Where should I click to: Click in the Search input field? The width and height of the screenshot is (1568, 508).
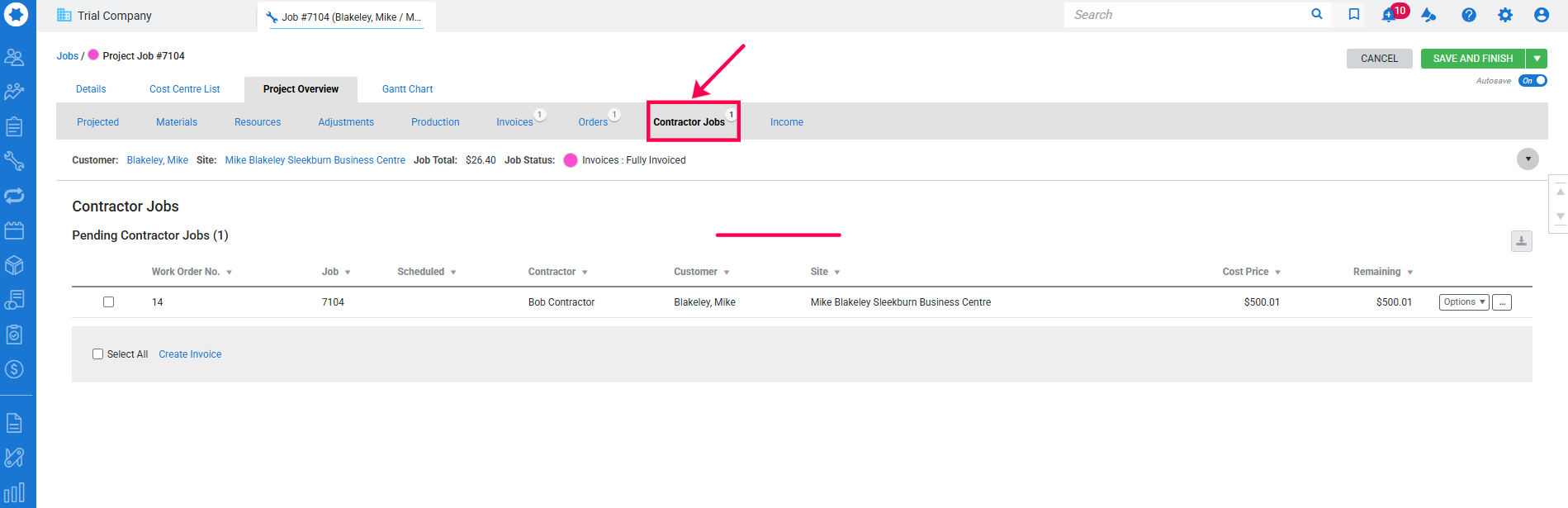pos(1189,15)
